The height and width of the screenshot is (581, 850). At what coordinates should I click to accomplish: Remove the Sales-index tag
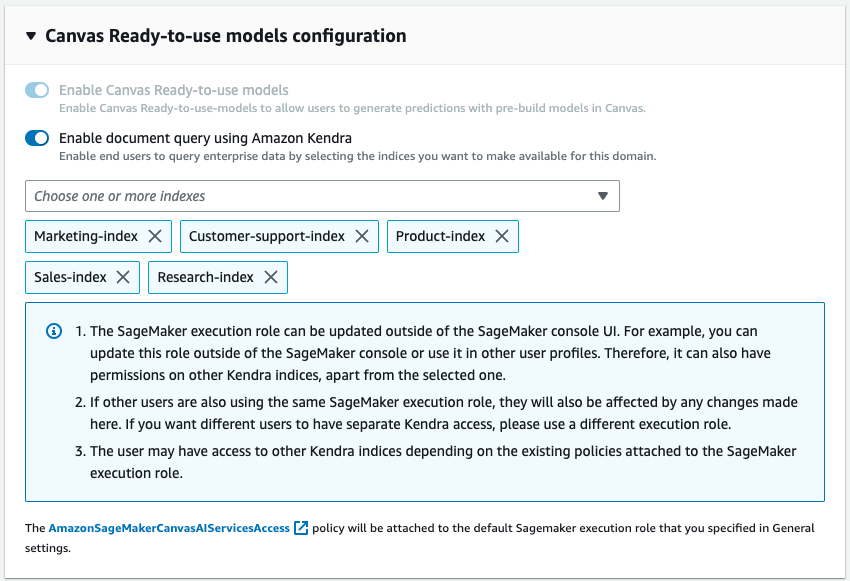(123, 277)
